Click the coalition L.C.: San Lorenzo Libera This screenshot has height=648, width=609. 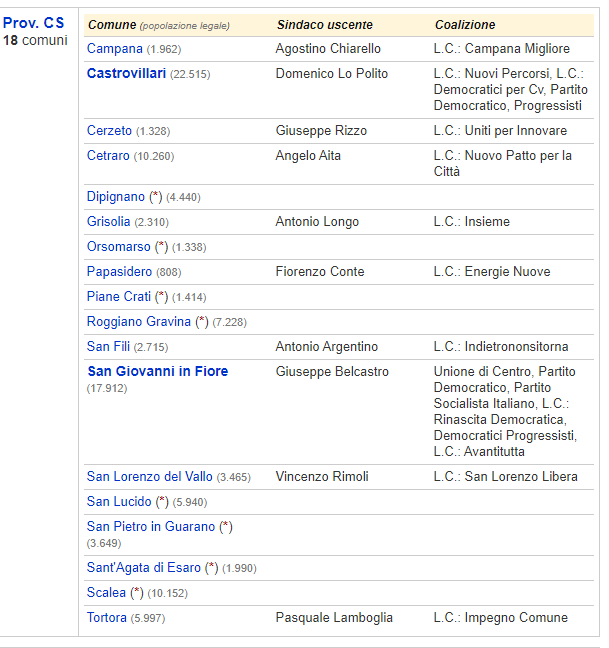pos(506,477)
